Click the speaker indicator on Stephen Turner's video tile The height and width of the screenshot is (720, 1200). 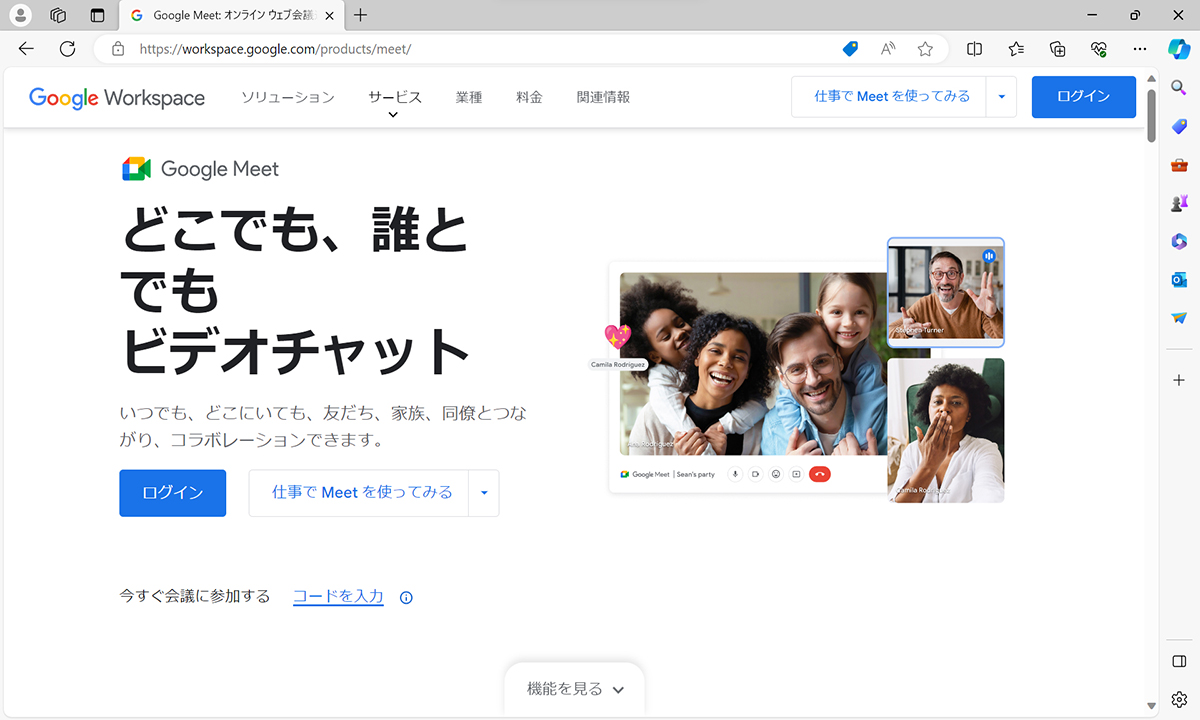pos(989,256)
